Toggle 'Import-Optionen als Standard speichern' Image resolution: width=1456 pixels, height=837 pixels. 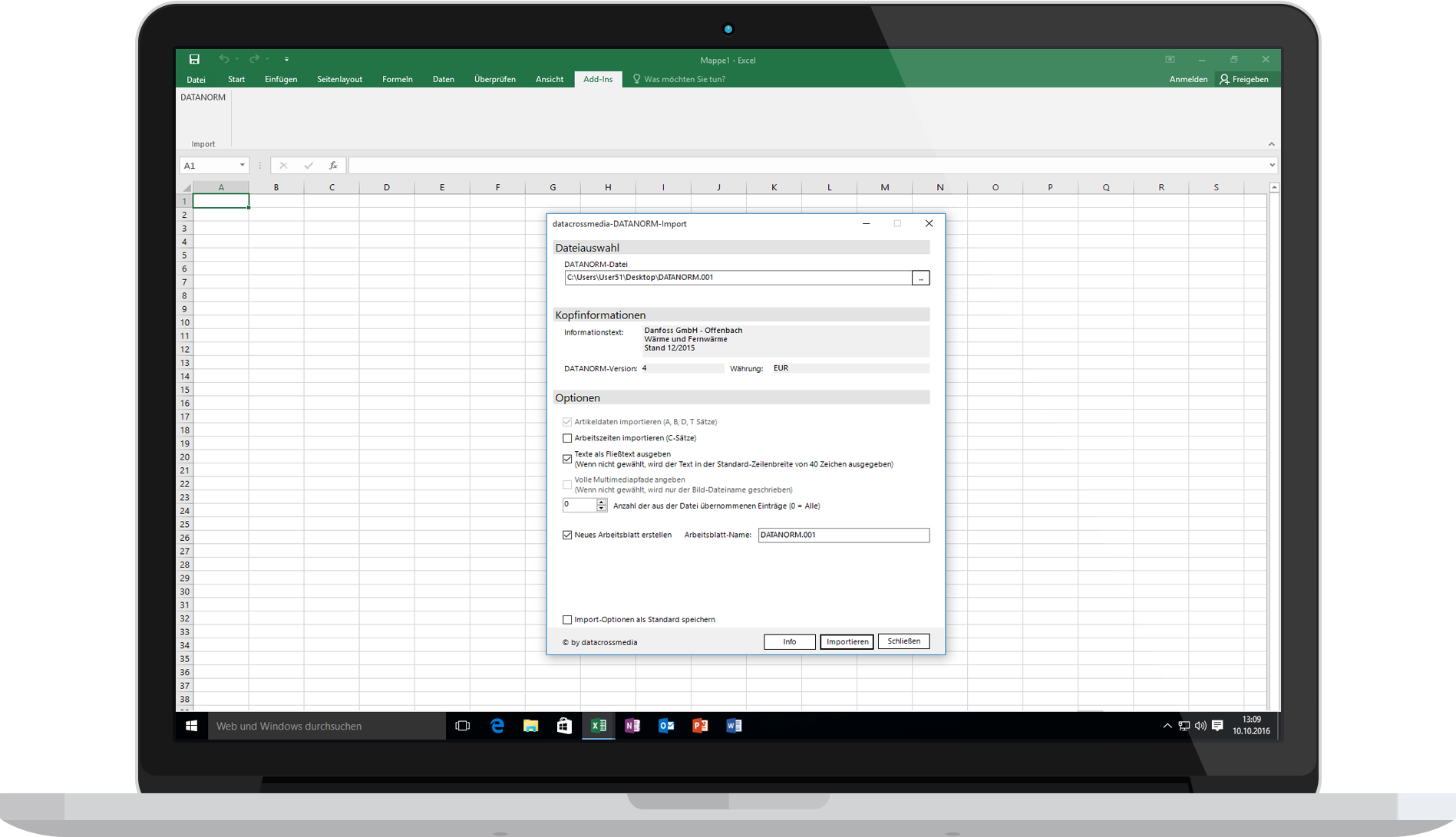click(567, 619)
